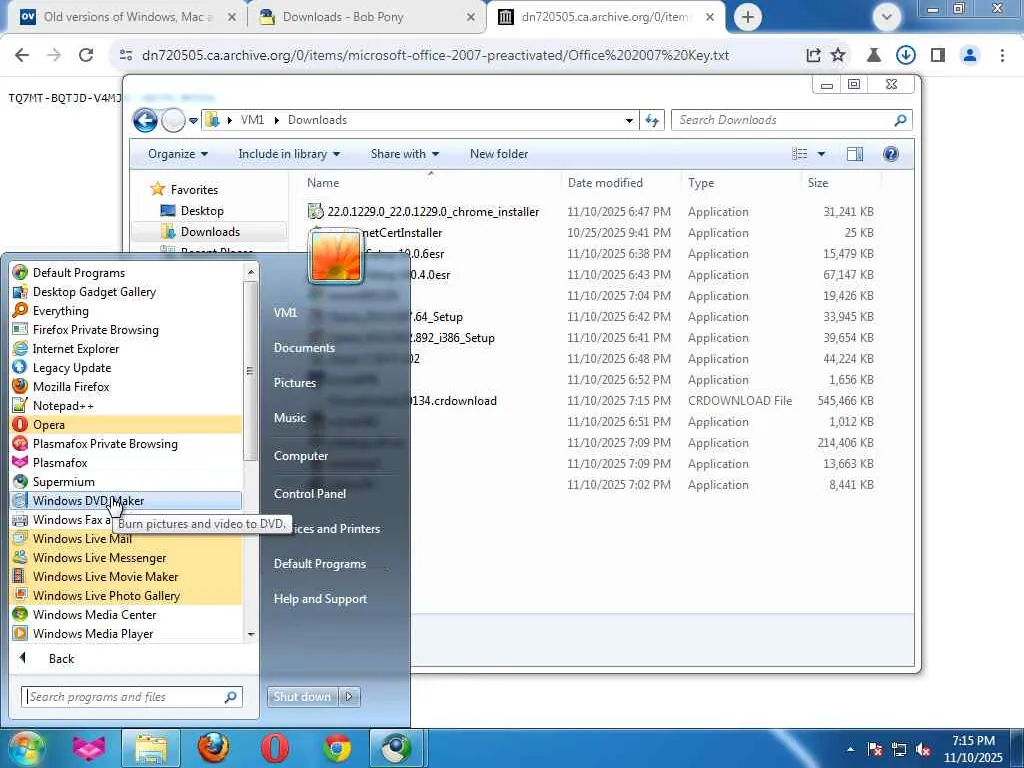Launch Windows Media Center
This screenshot has height=768, width=1024.
[94, 614]
